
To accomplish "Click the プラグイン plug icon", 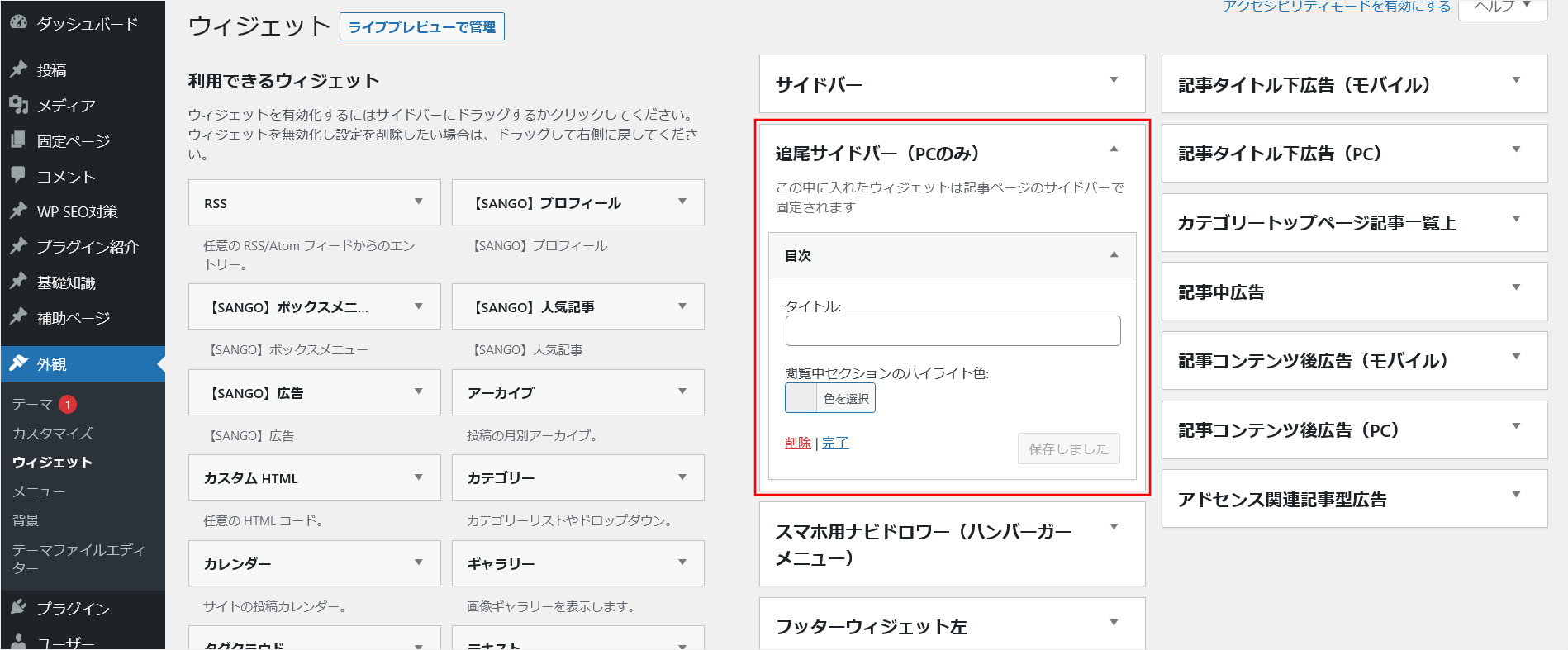I will 18,608.
